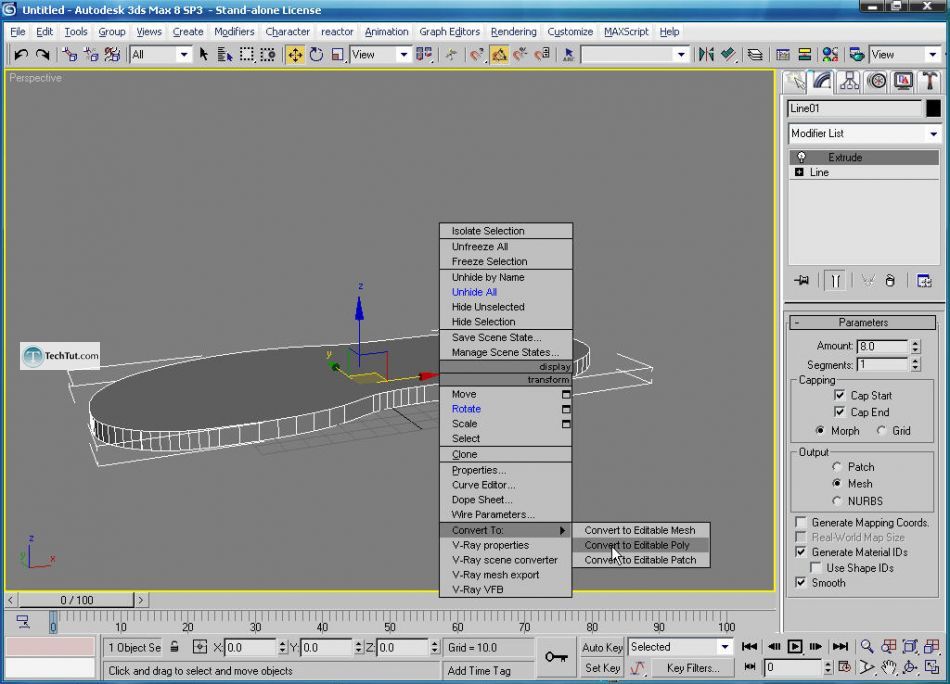Open the Layer Manager icon

click(x=755, y=55)
